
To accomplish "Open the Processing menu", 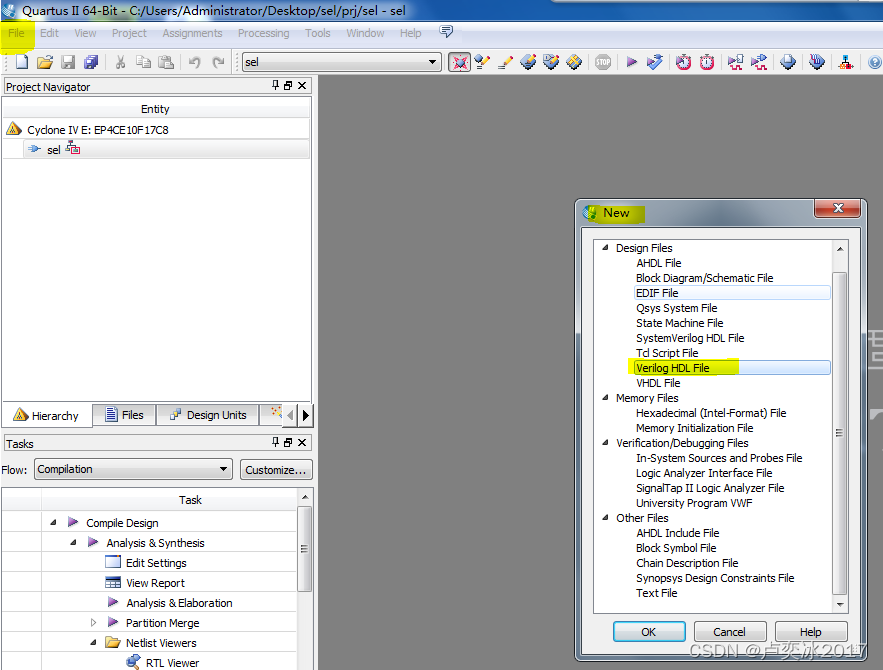I will tap(263, 33).
